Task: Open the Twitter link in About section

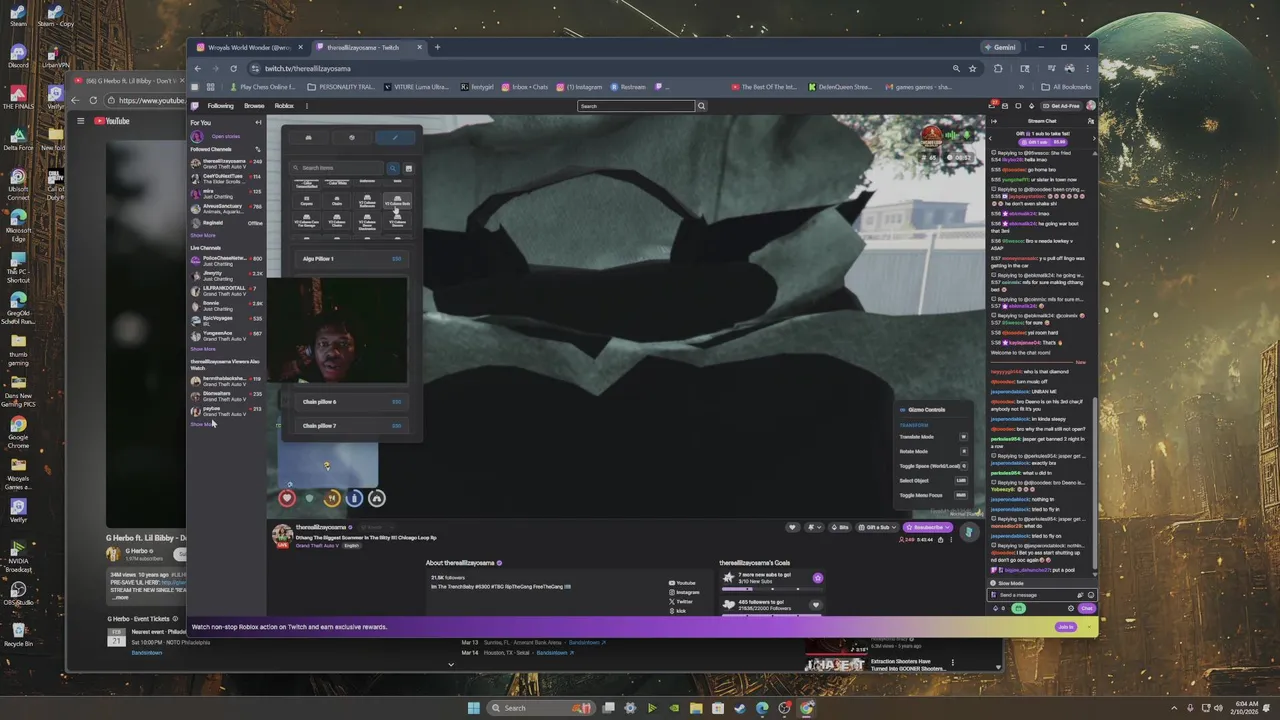Action: click(x=681, y=602)
